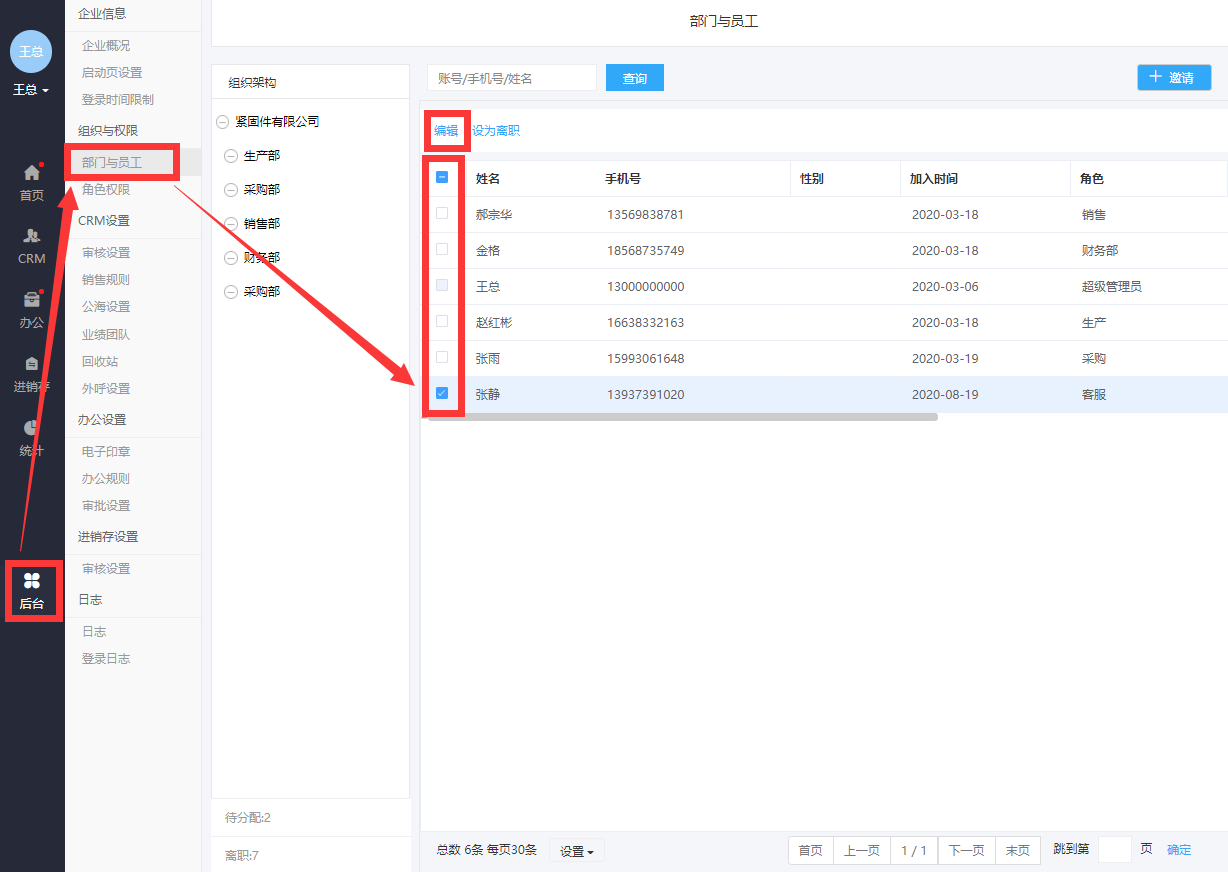
Task: Collapse the 财务部 node toggle
Action: [x=231, y=258]
